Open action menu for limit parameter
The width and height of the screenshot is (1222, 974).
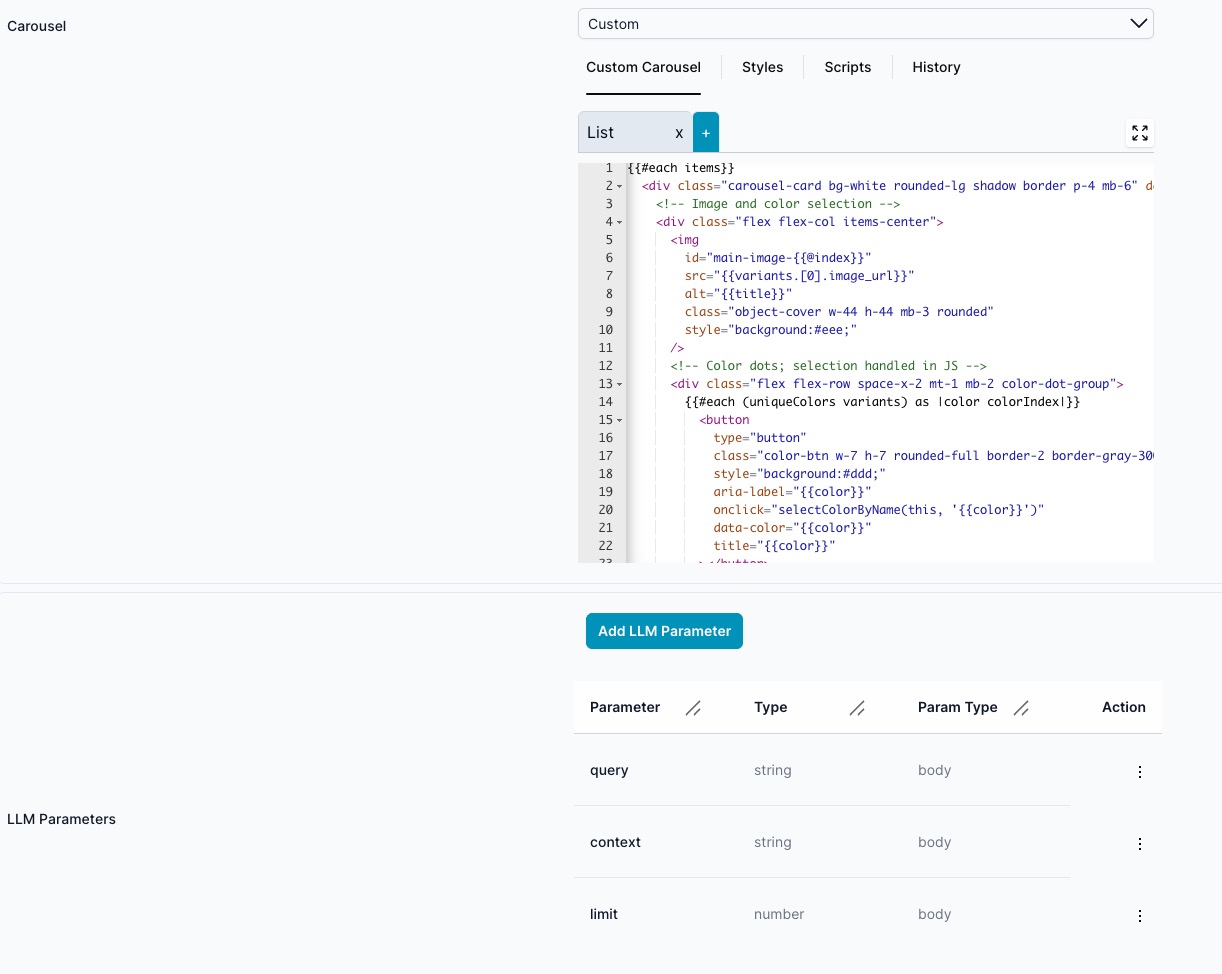[x=1139, y=915]
